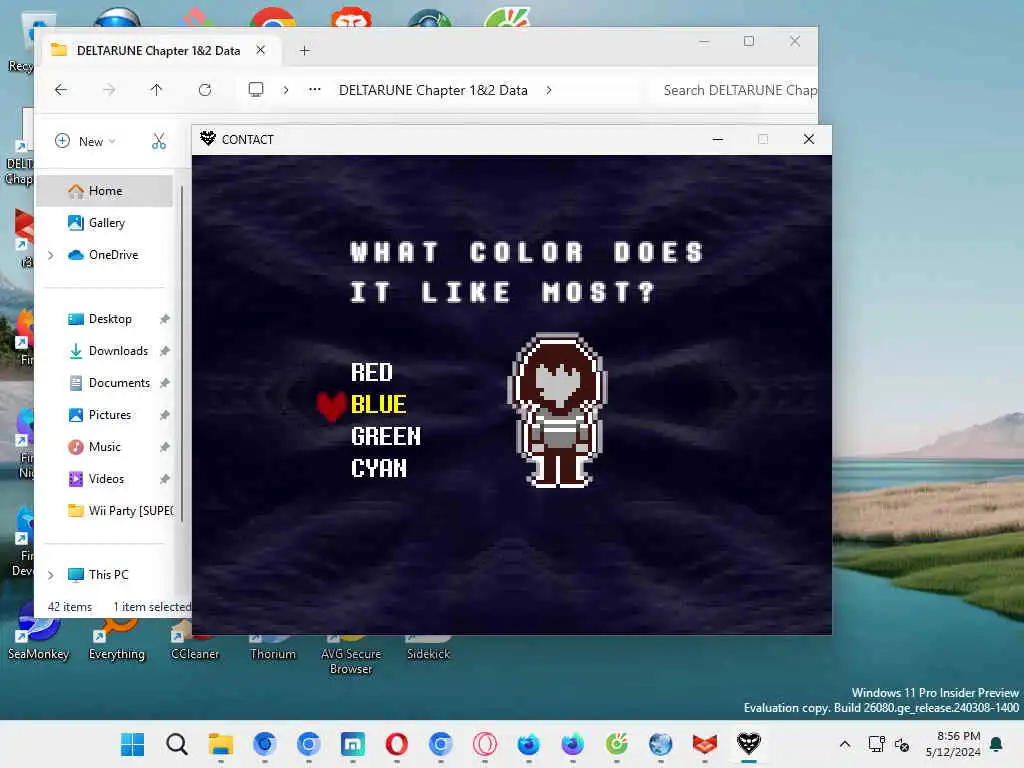Open the New item dropdown in Explorer
This screenshot has width=1024, height=768.
[86, 141]
